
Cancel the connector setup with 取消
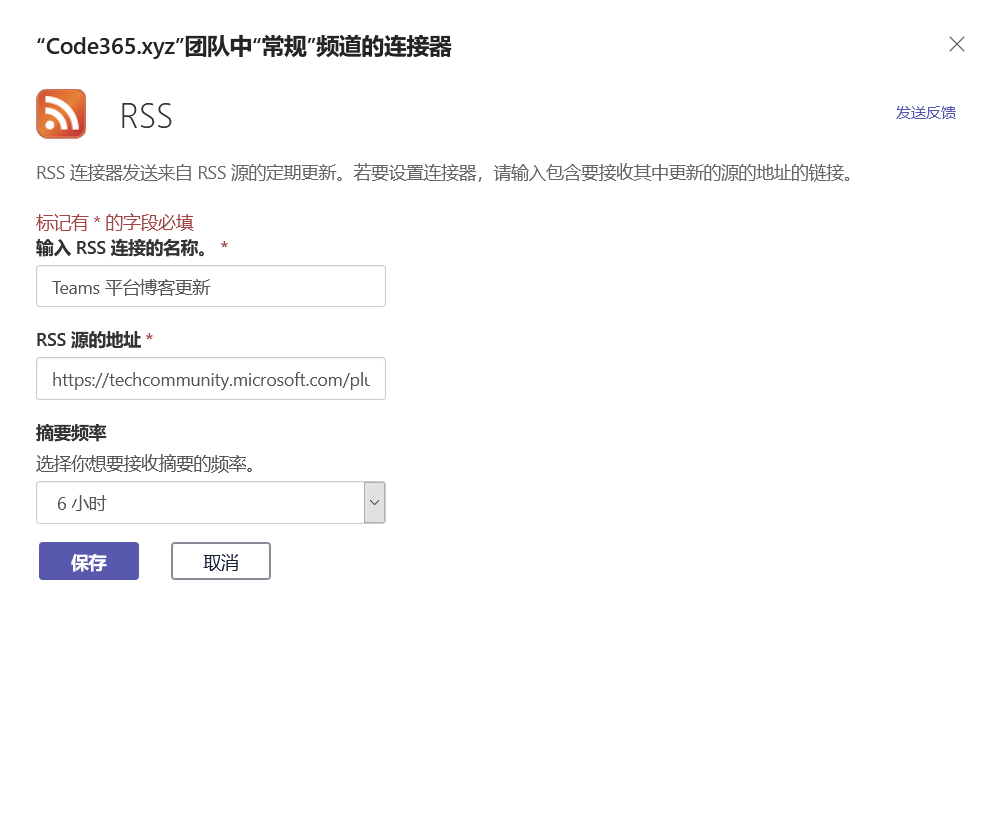tap(220, 561)
